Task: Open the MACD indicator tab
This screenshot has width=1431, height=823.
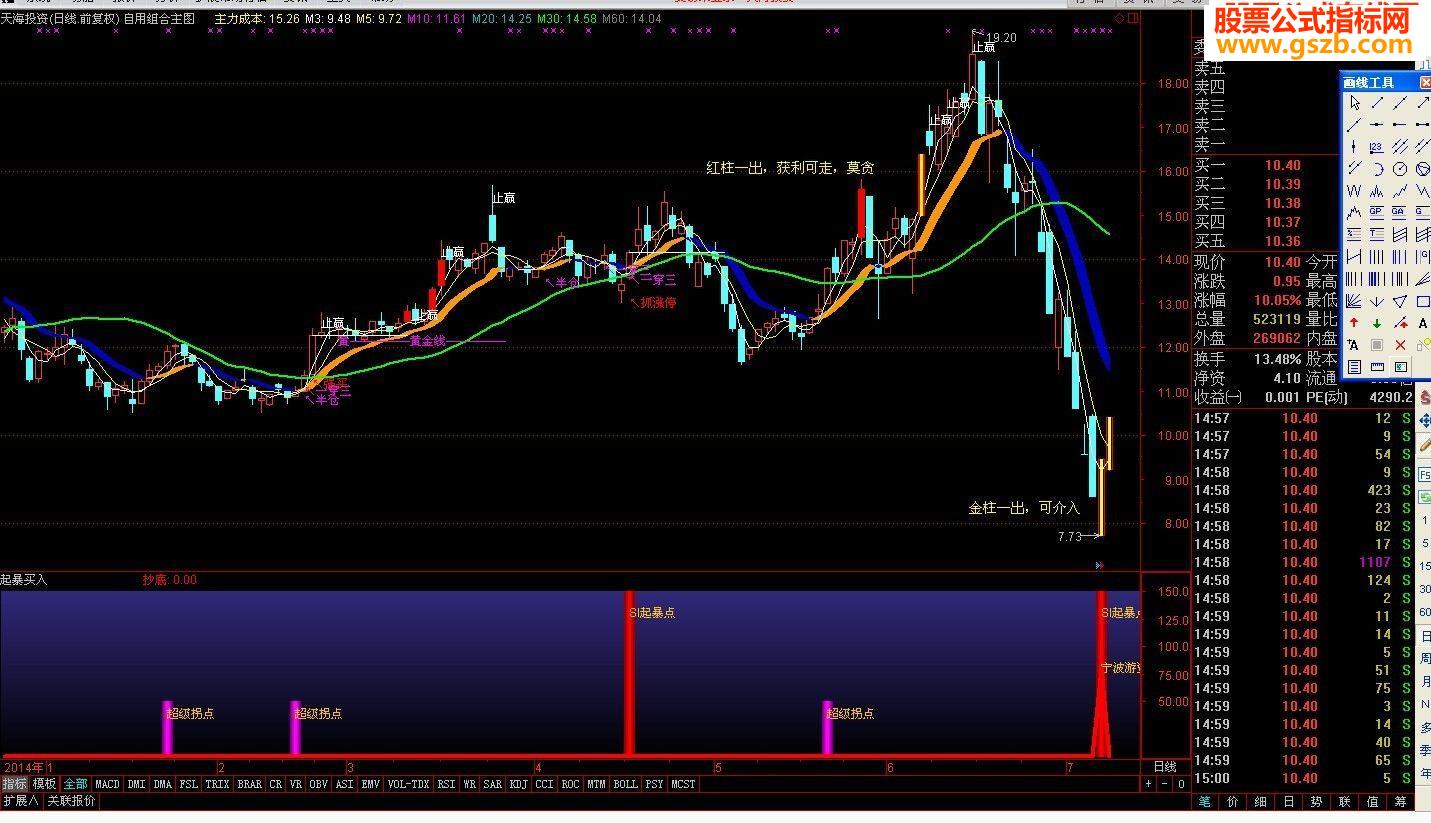Action: 107,784
